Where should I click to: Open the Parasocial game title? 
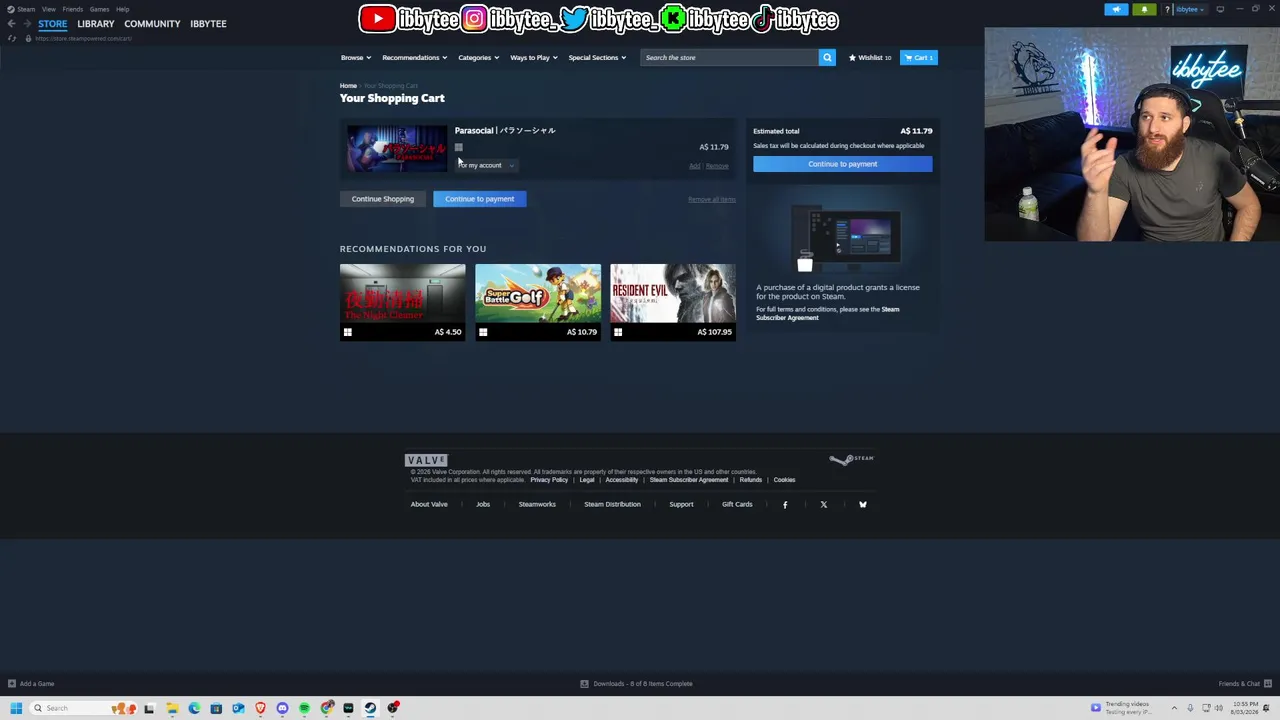click(505, 130)
